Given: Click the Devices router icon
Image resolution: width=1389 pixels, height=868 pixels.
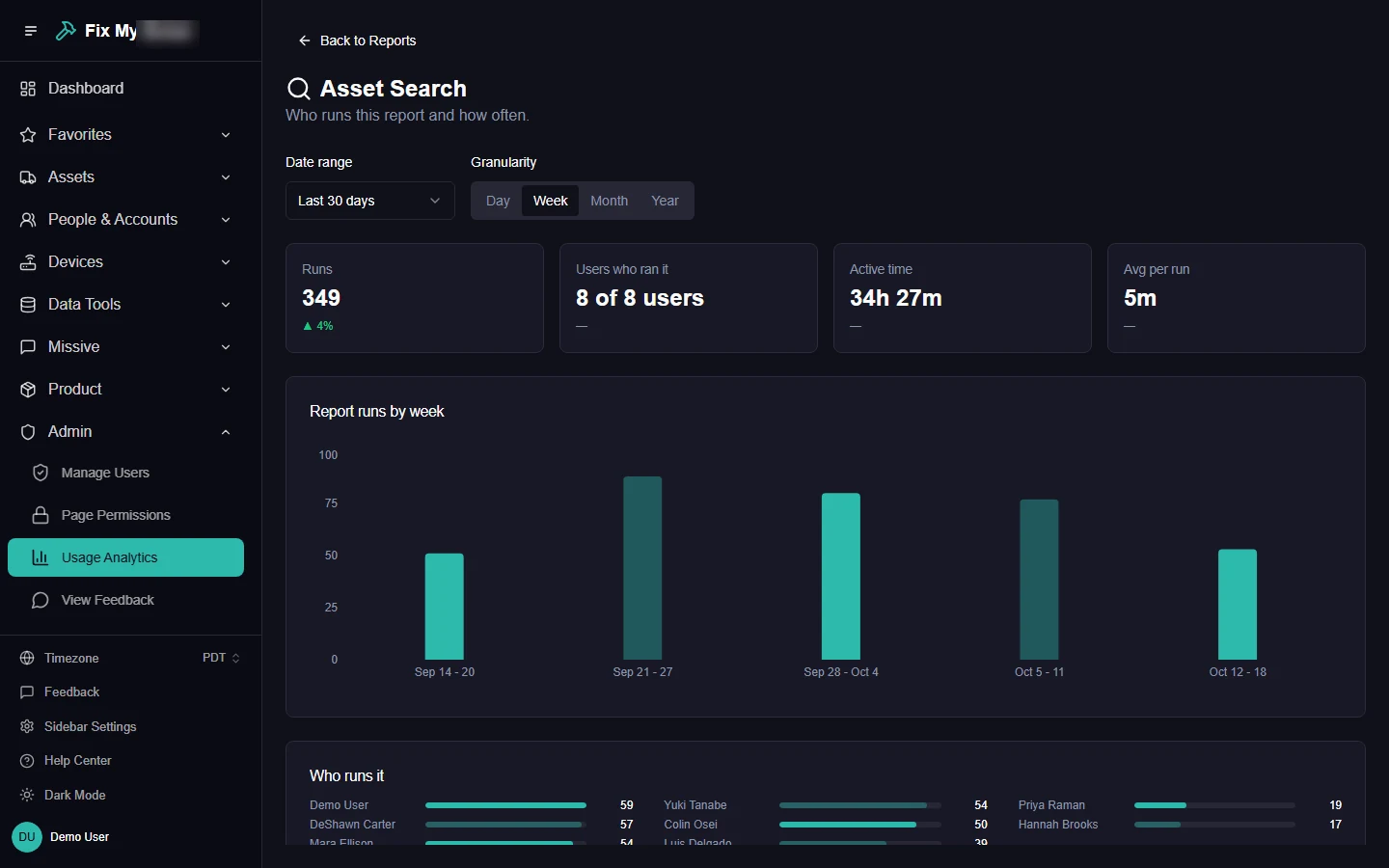Looking at the screenshot, I should [28, 262].
